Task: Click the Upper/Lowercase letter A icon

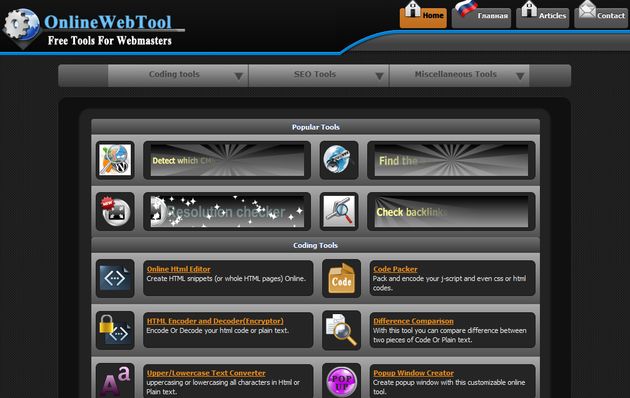Action: [x=115, y=381]
